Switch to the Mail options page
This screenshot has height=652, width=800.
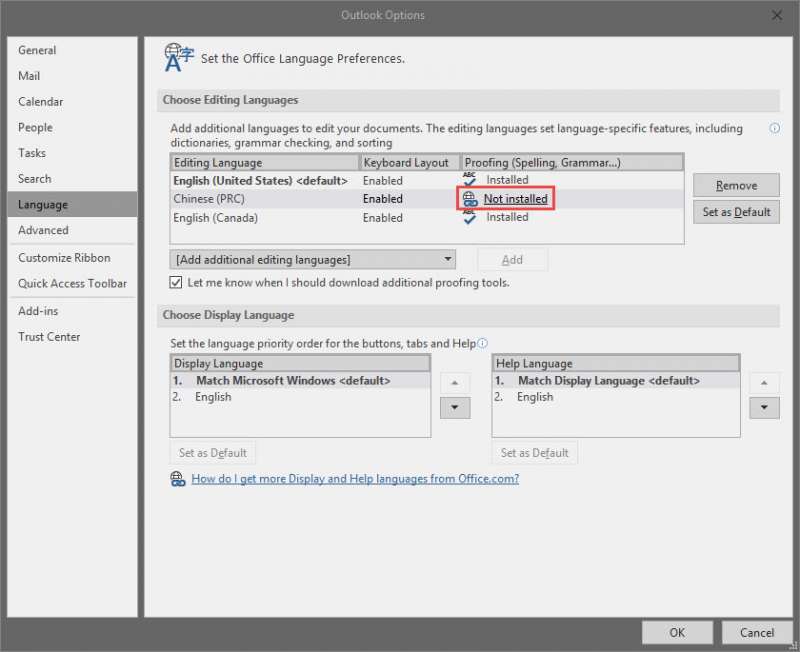(72, 76)
